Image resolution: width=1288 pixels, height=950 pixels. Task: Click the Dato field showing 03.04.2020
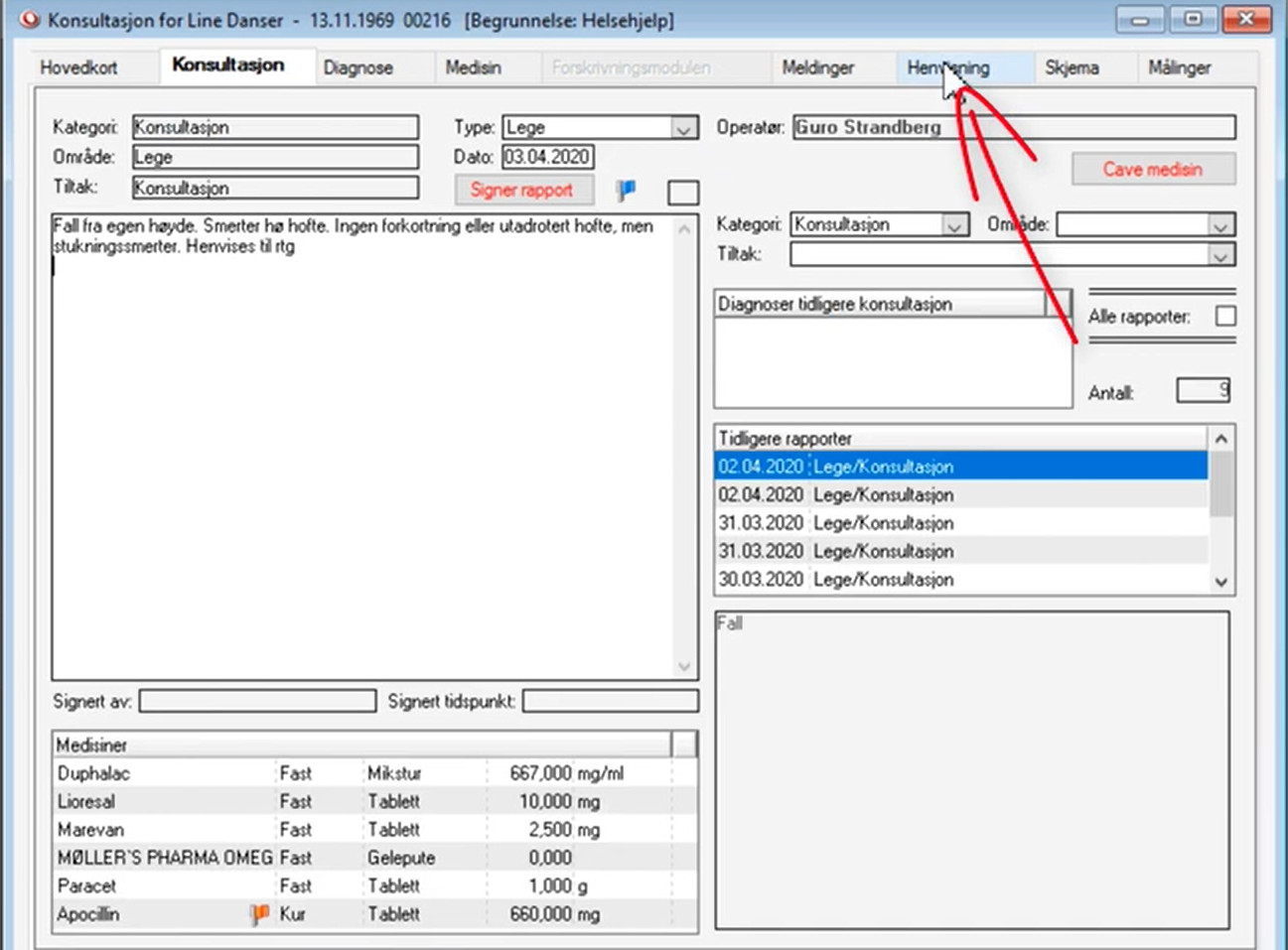pyautogui.click(x=547, y=157)
